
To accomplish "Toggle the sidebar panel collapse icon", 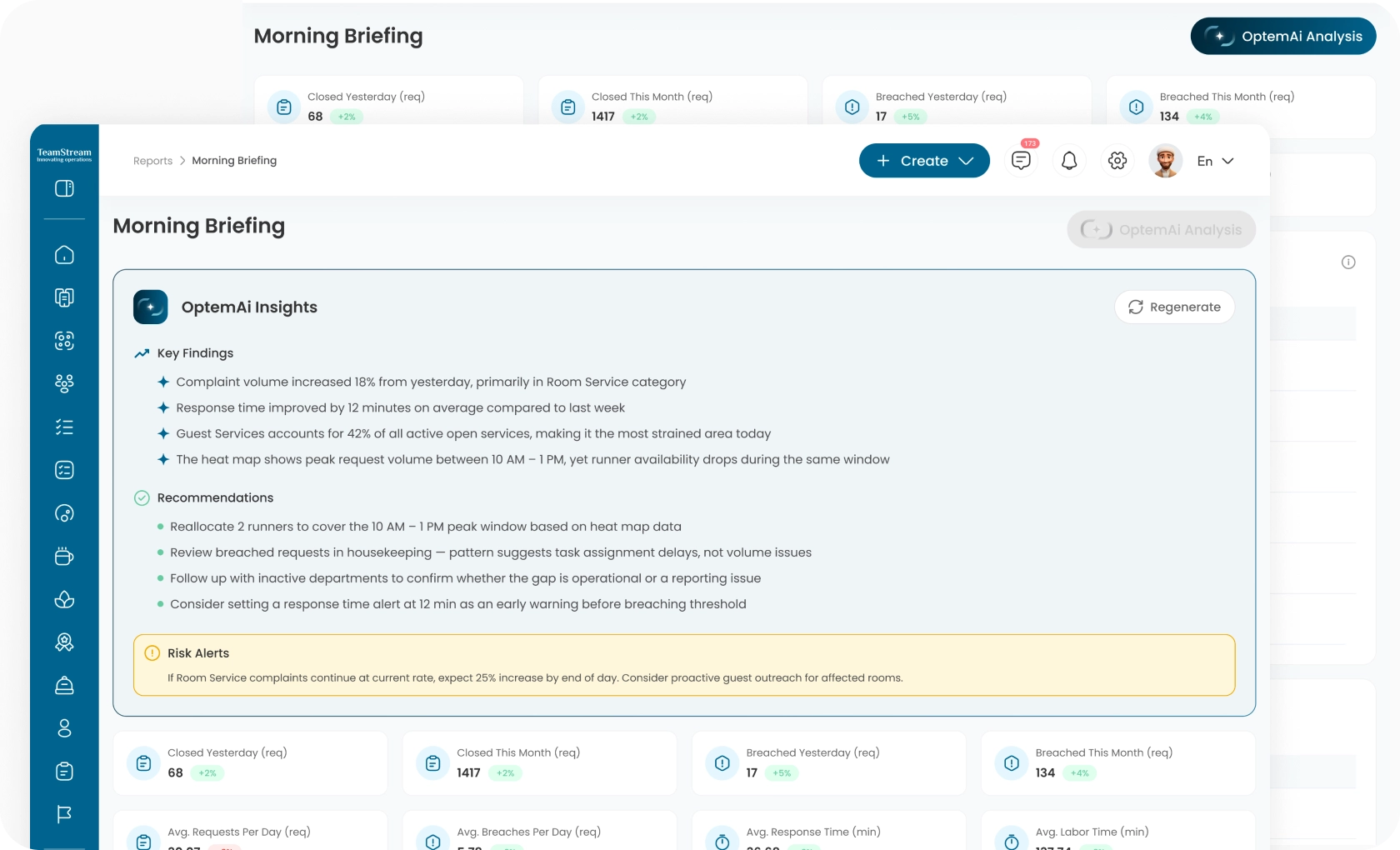I will point(64,189).
